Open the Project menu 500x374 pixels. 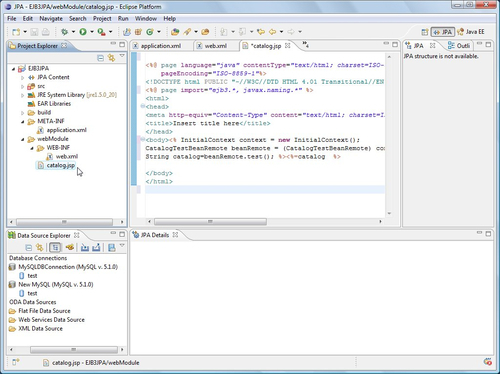(x=102, y=19)
